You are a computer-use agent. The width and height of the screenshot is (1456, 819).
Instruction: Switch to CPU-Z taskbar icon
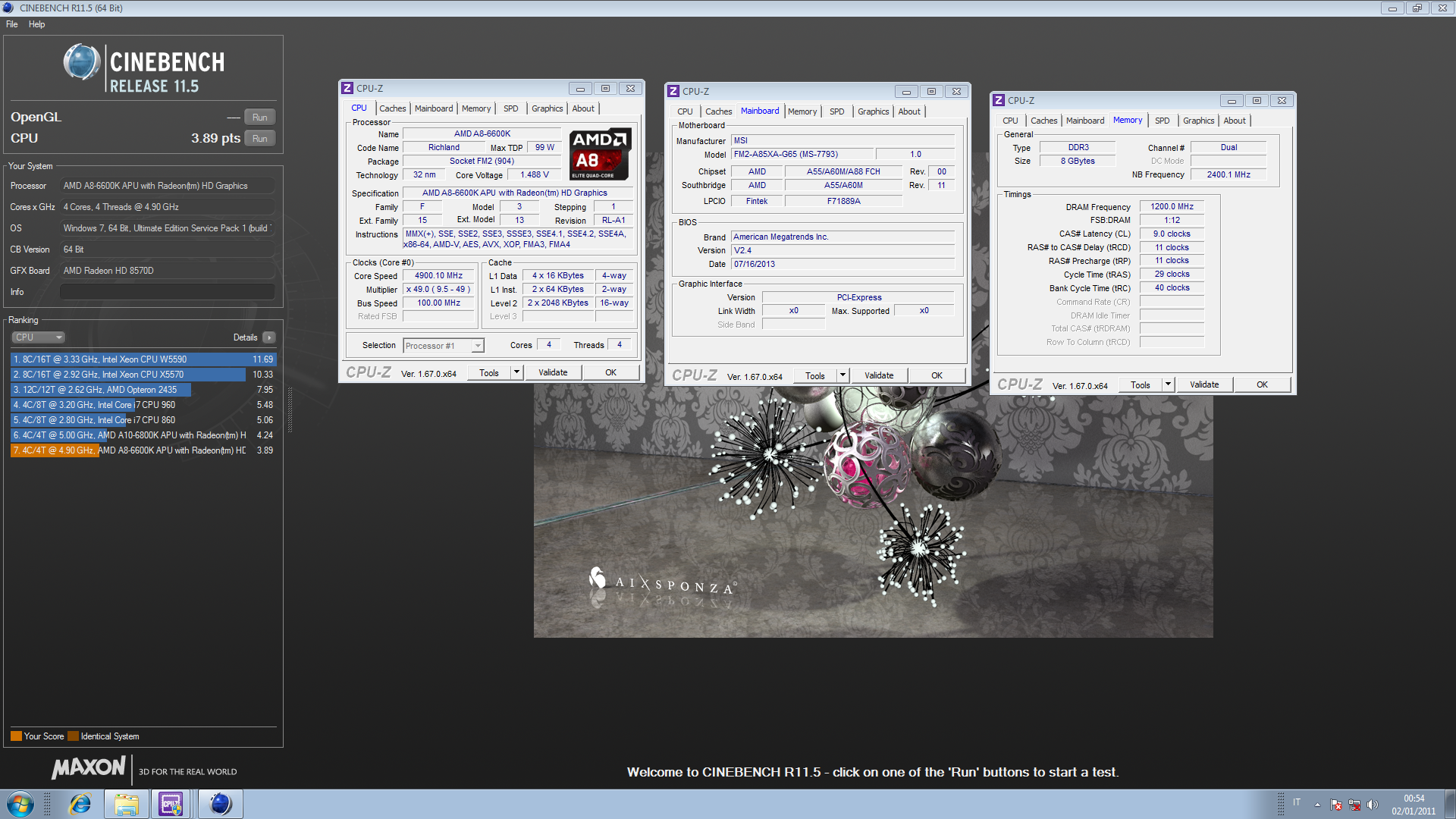(x=171, y=804)
